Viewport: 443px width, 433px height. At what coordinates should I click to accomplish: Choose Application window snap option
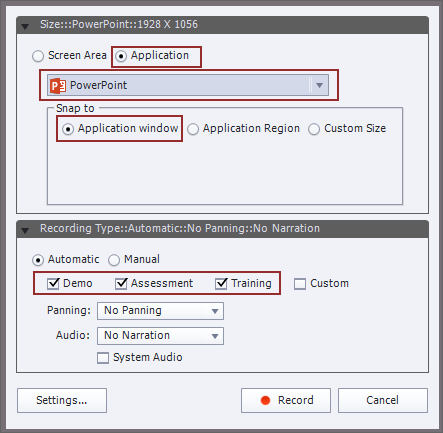pos(68,129)
